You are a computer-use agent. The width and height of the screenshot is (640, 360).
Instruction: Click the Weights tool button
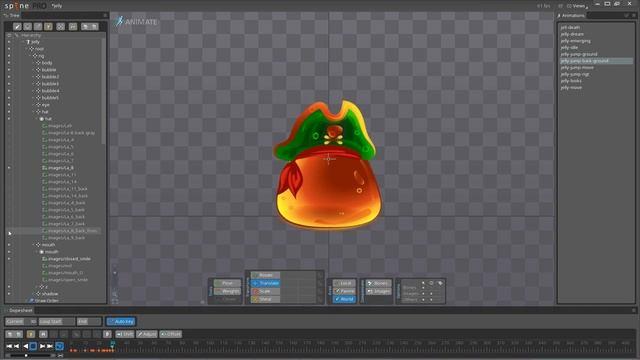(x=227, y=291)
